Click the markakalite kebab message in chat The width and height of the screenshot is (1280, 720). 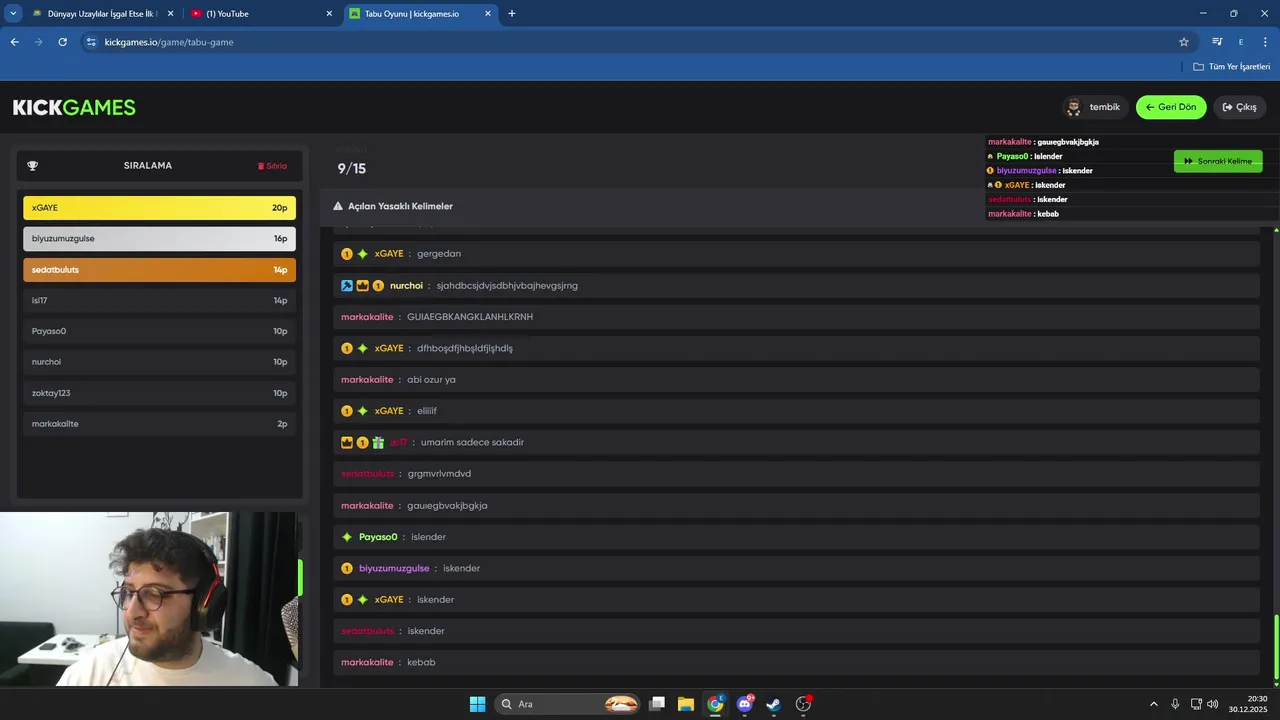[x=795, y=663]
